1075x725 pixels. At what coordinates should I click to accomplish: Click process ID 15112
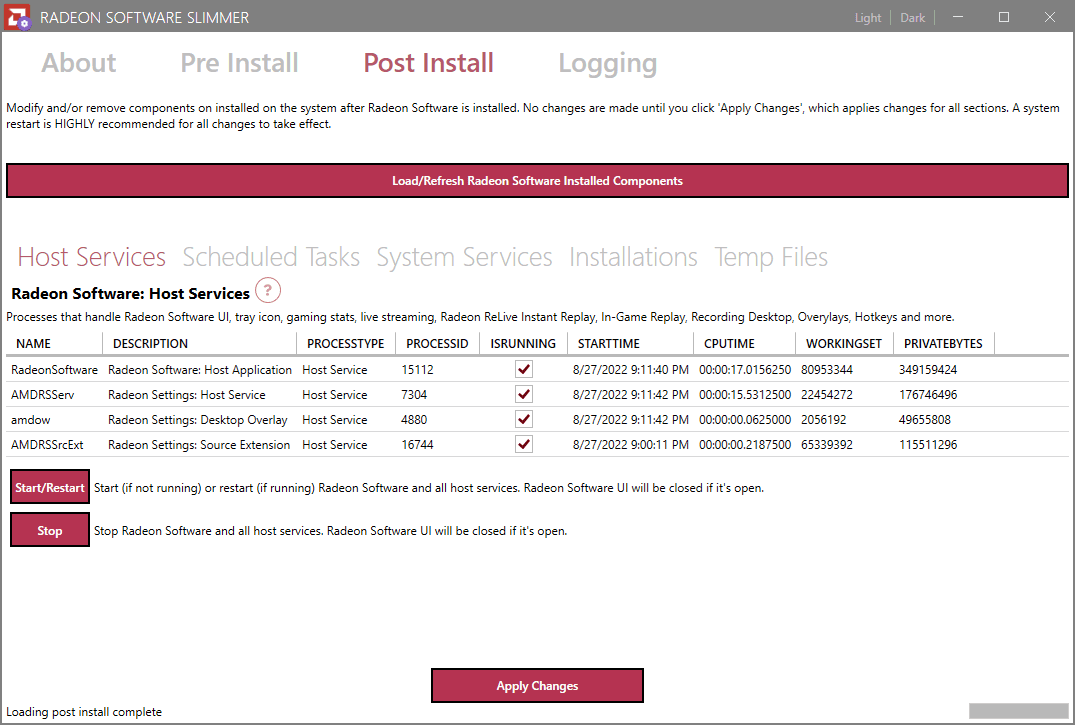coord(418,370)
